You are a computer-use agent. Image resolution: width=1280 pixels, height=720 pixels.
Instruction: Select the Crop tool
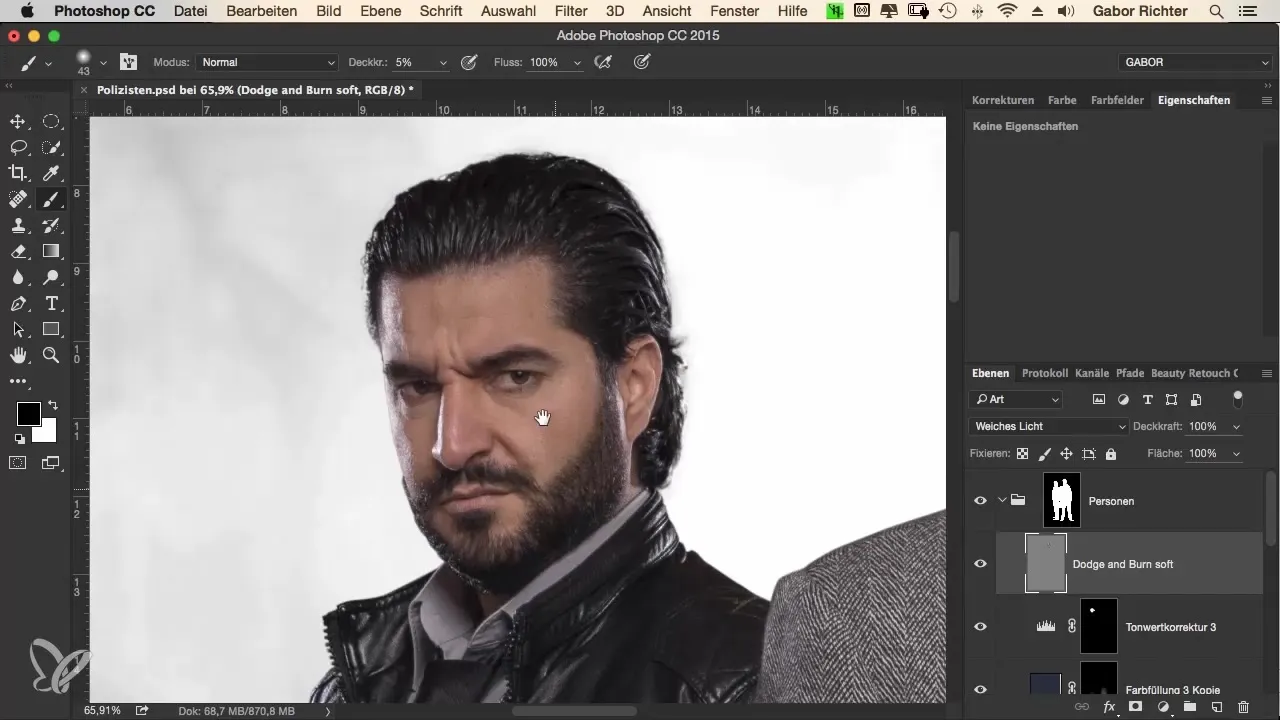pos(18,173)
